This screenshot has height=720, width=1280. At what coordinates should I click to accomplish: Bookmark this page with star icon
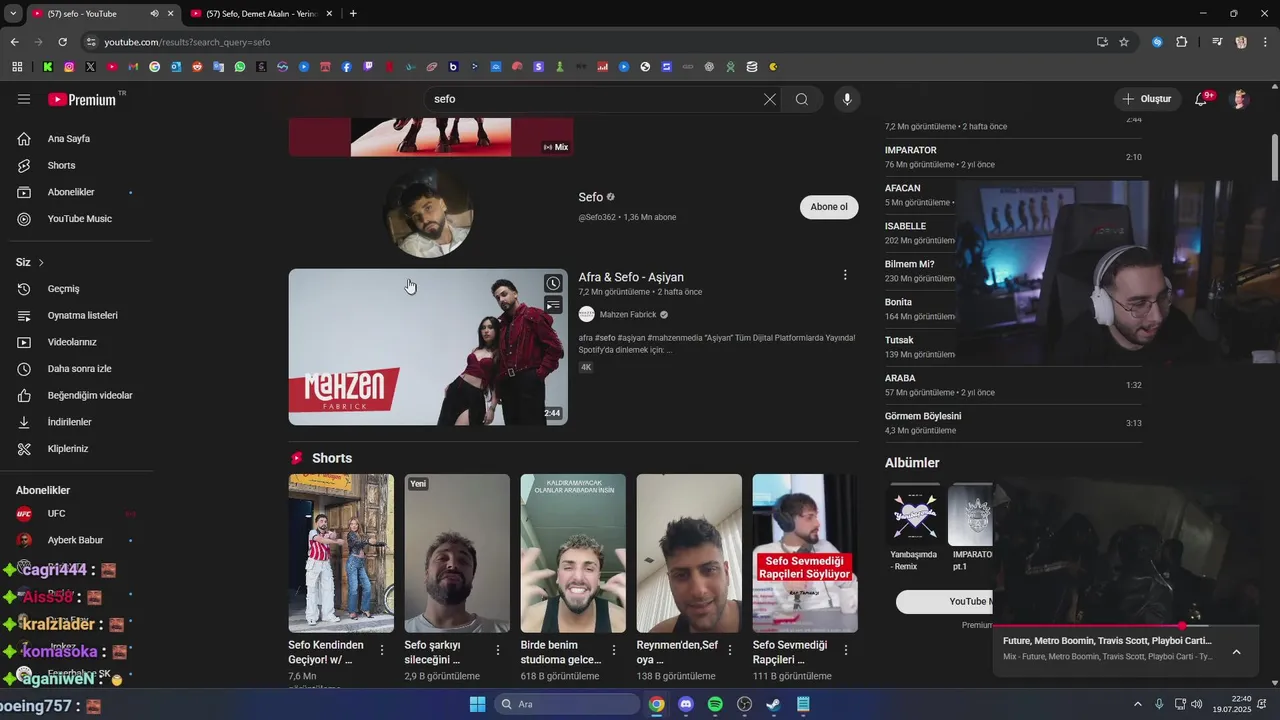1124,42
